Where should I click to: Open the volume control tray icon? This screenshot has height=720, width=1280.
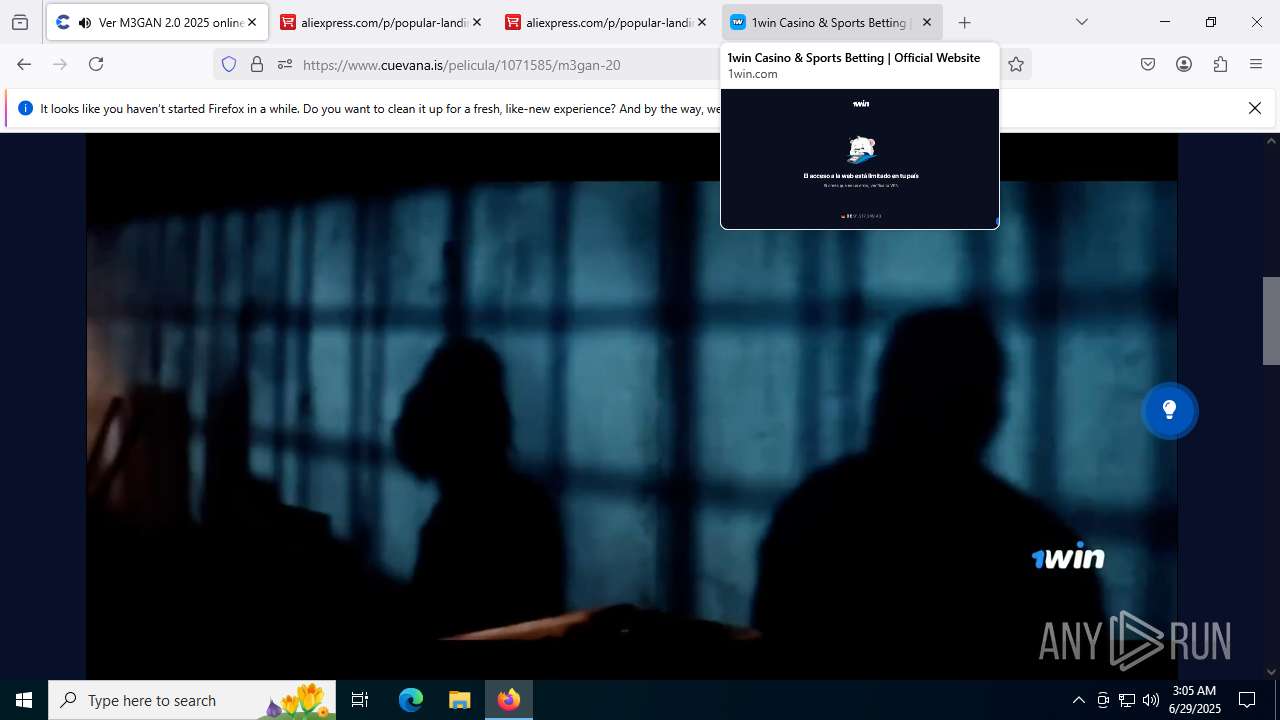tap(1151, 700)
